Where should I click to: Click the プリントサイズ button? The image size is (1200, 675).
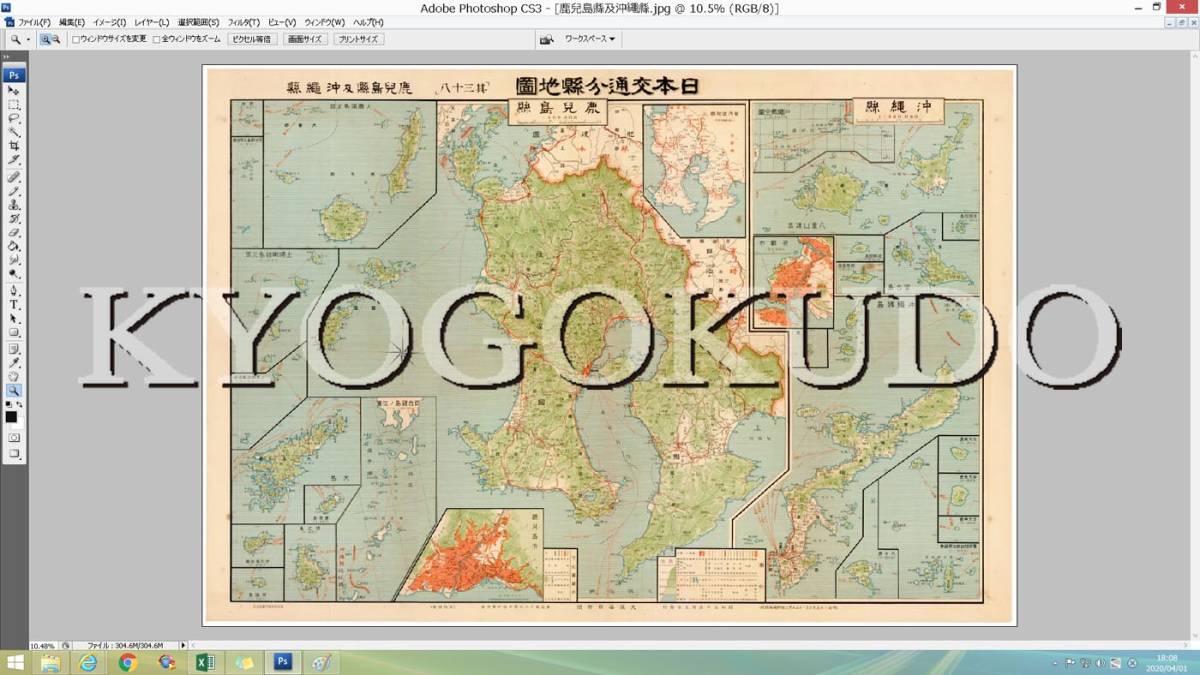point(358,40)
